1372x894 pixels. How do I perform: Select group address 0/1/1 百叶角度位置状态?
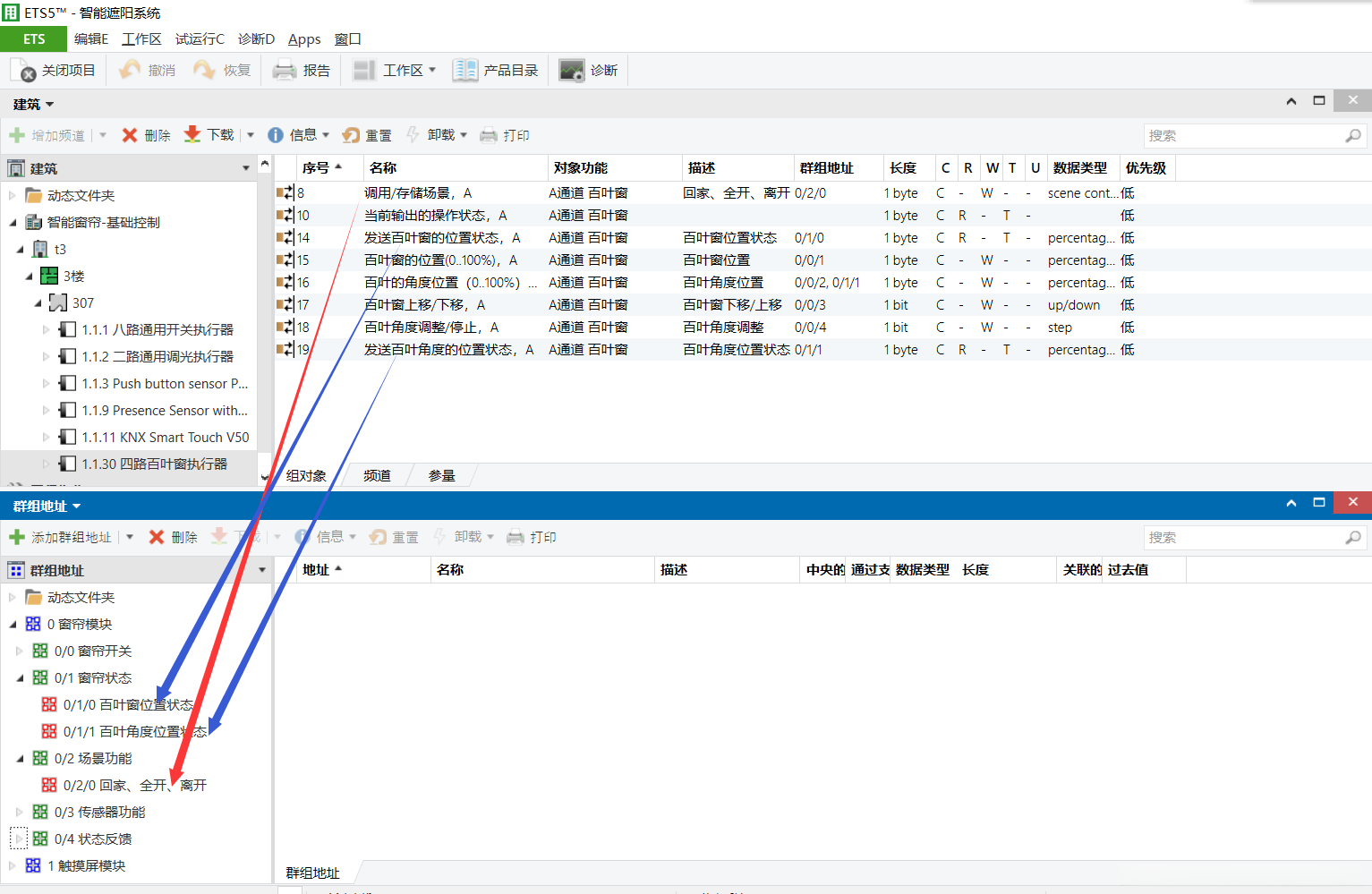point(134,731)
